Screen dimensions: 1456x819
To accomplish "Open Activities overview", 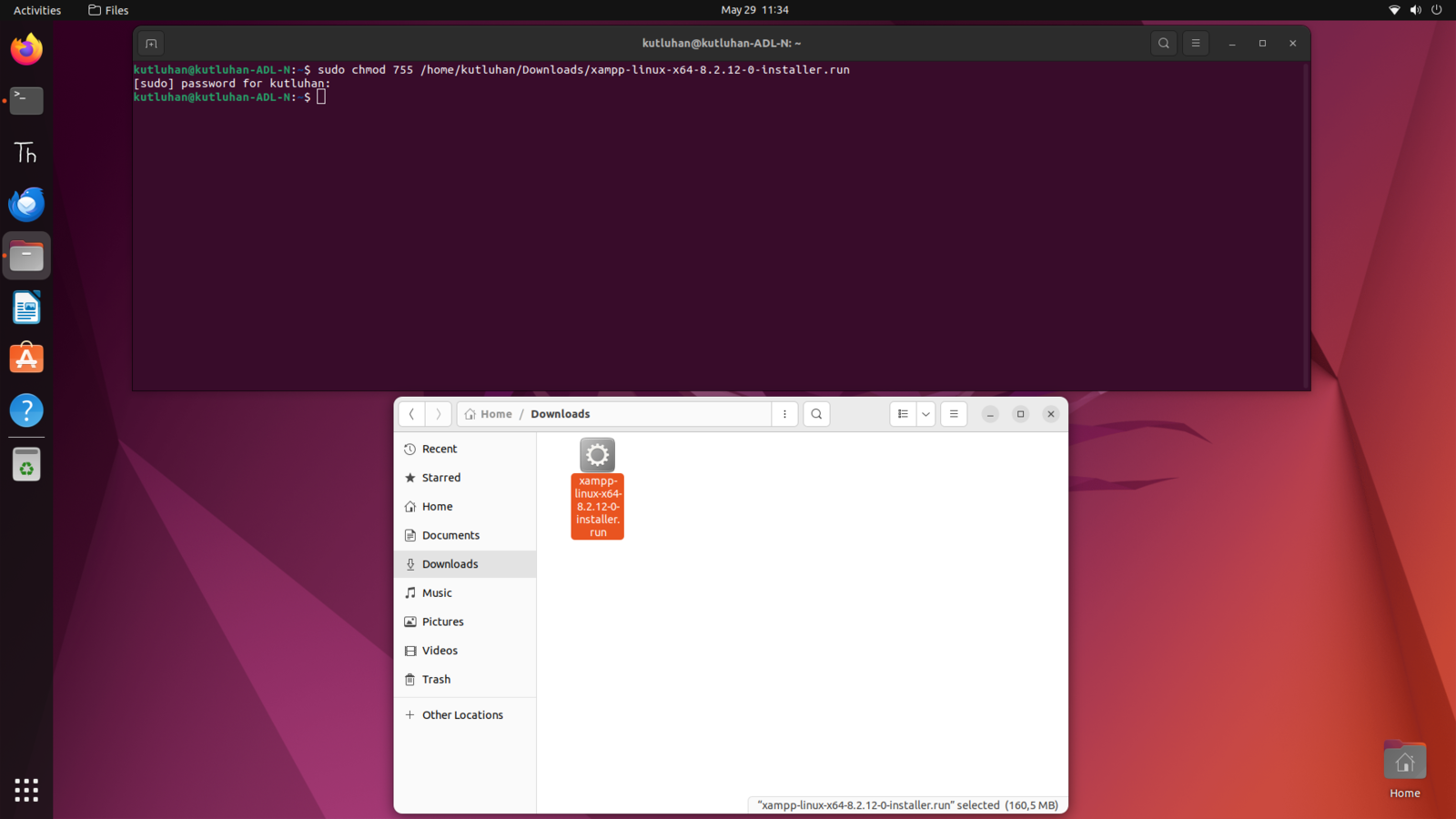I will pyautogui.click(x=37, y=10).
